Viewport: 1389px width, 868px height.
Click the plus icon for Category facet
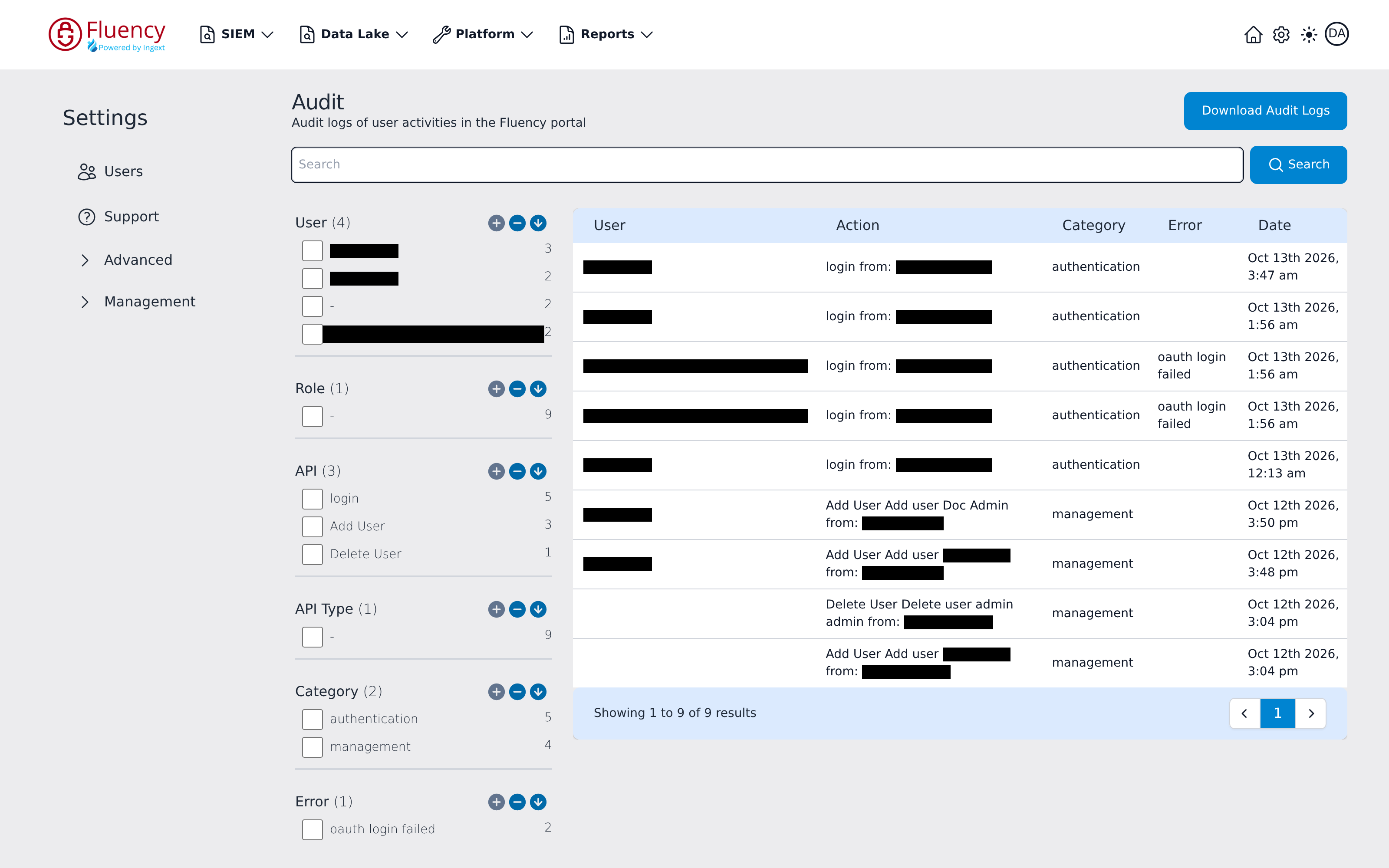[497, 692]
